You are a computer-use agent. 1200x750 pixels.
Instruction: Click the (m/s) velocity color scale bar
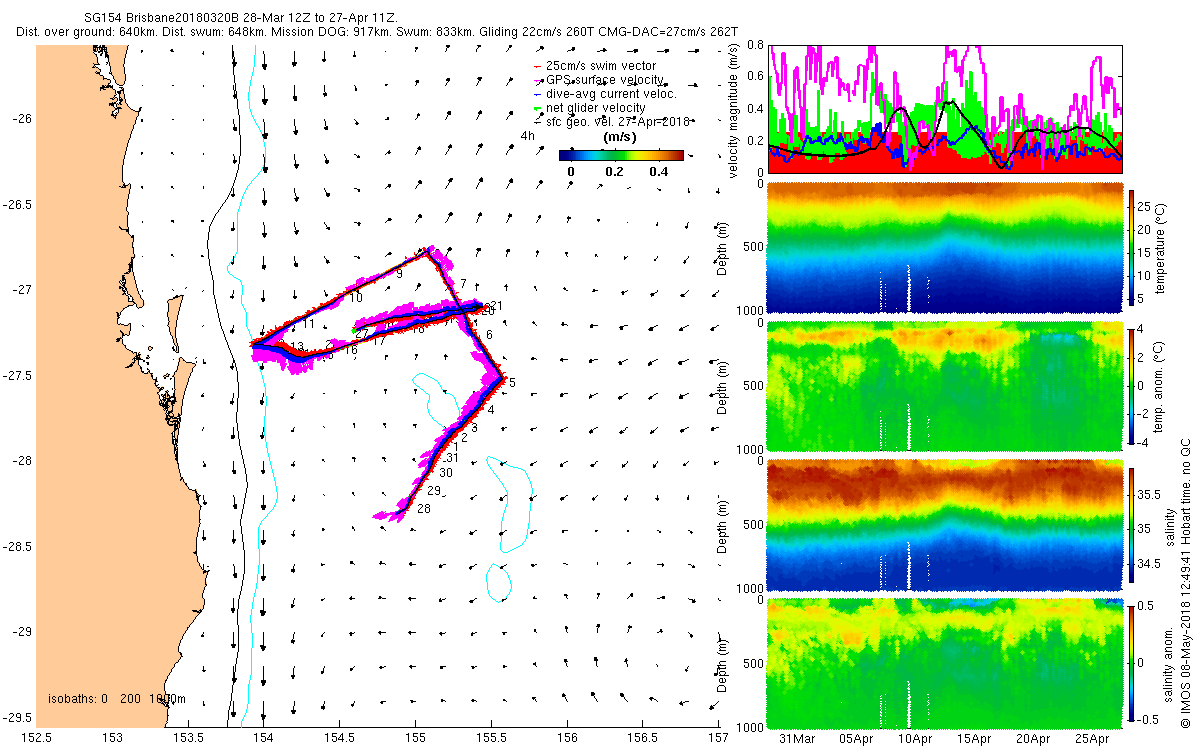[x=620, y=155]
